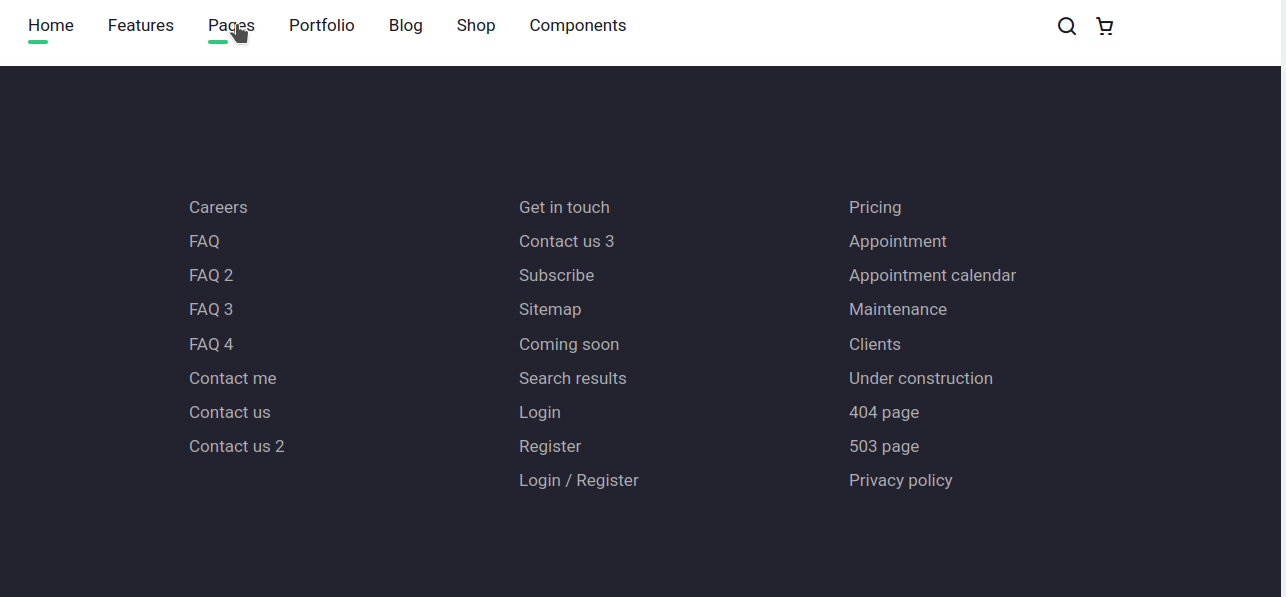Click the Careers link
1286x597 pixels.
tap(218, 207)
